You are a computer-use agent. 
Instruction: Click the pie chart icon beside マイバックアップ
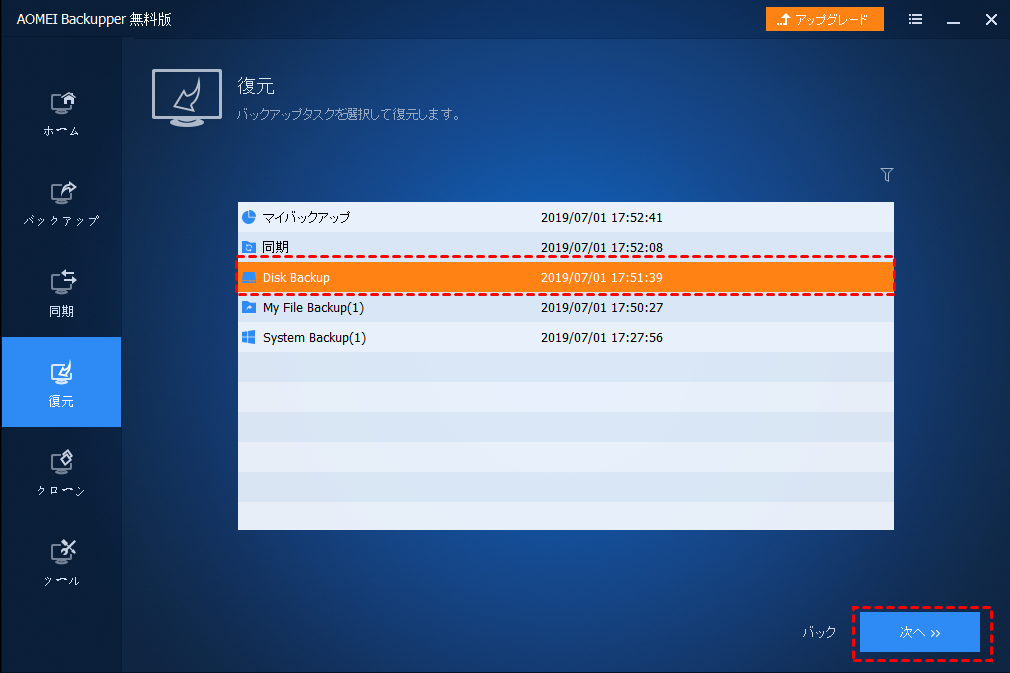[x=249, y=217]
